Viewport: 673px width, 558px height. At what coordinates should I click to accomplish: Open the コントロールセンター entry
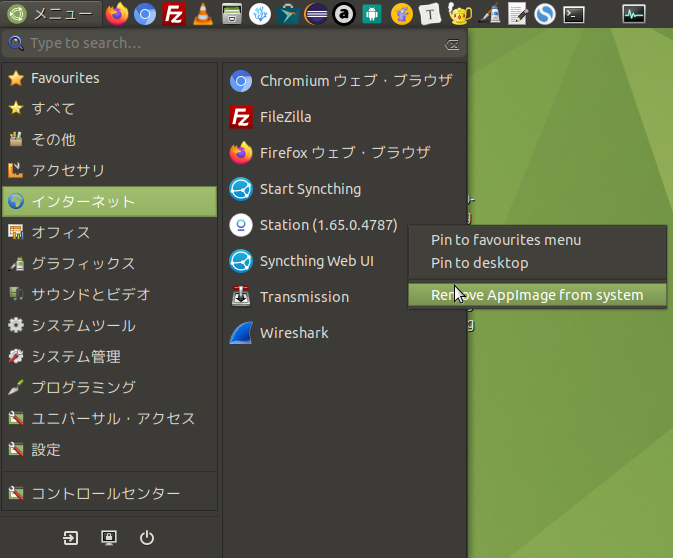click(105, 493)
